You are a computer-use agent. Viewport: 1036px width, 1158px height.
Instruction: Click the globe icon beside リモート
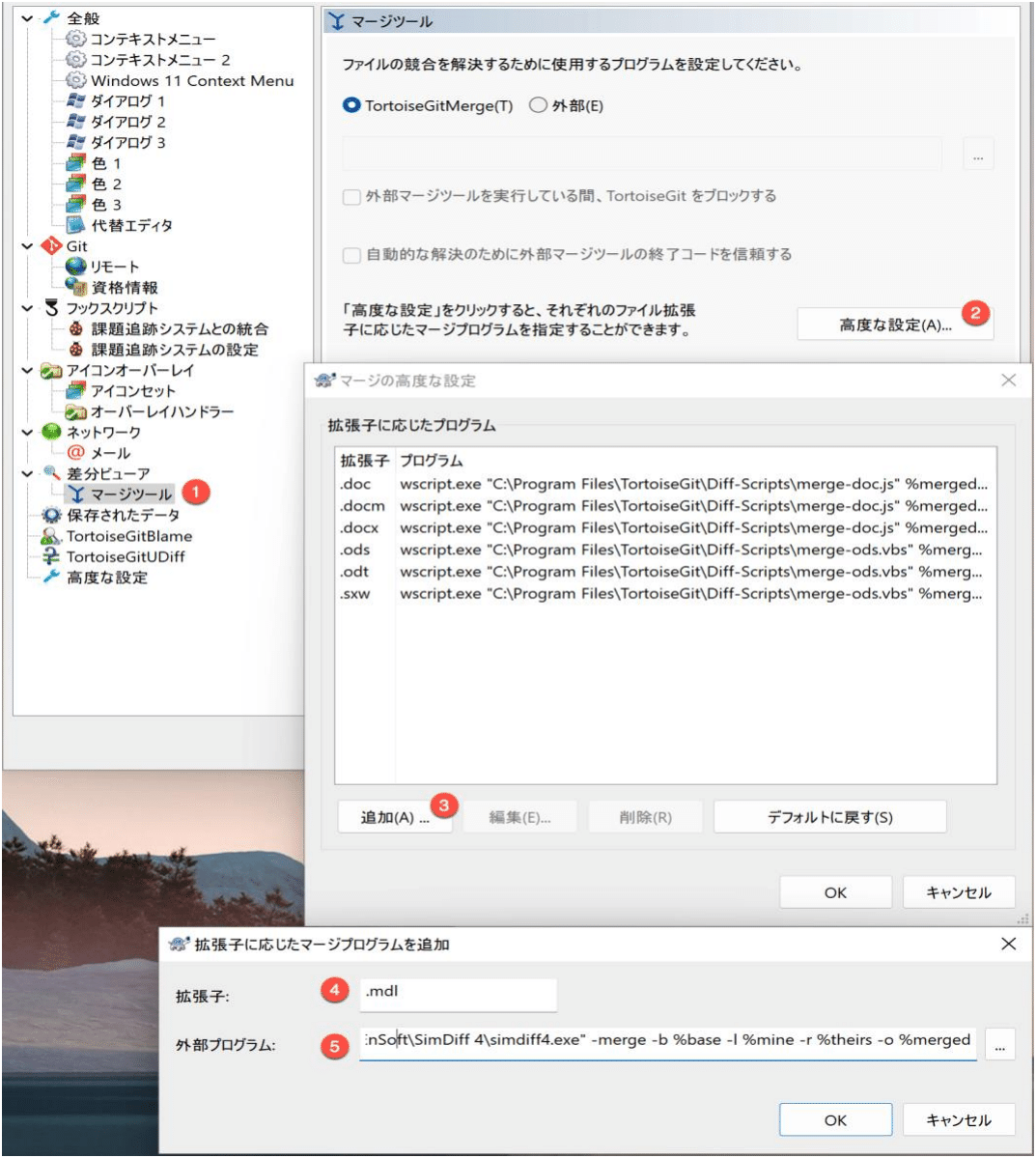click(x=75, y=267)
